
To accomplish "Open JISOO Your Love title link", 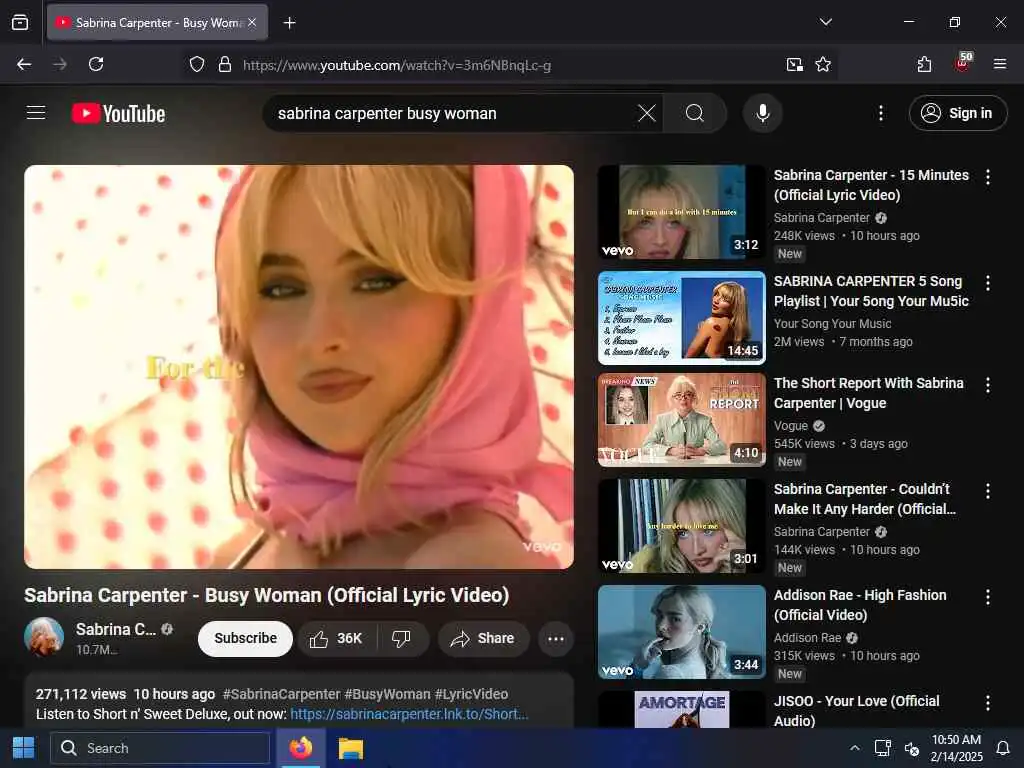I will 856,711.
